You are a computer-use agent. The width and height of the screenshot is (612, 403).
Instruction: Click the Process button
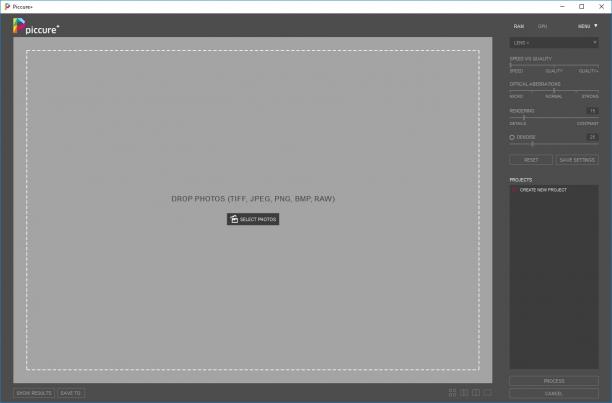tap(554, 381)
